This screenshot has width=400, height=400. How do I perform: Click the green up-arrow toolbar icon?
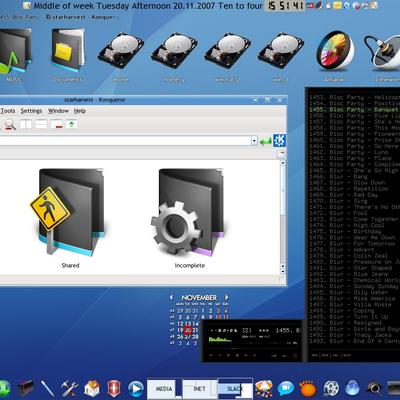(x=72, y=125)
